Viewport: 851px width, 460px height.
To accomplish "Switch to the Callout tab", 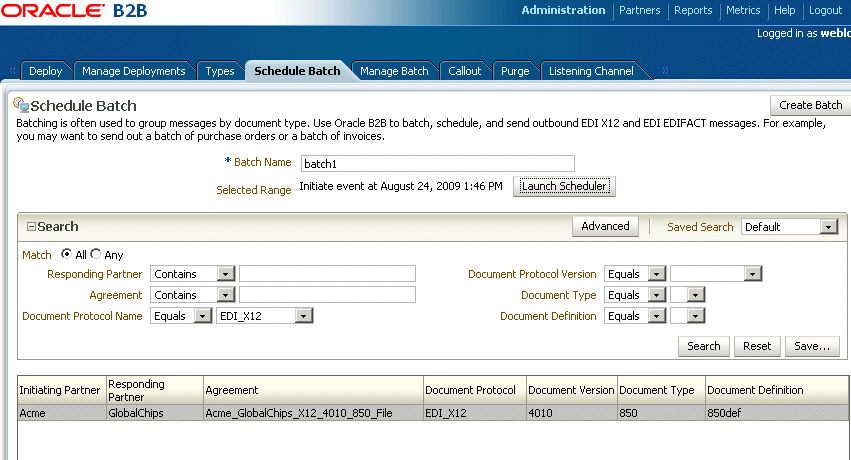I will click(x=465, y=71).
